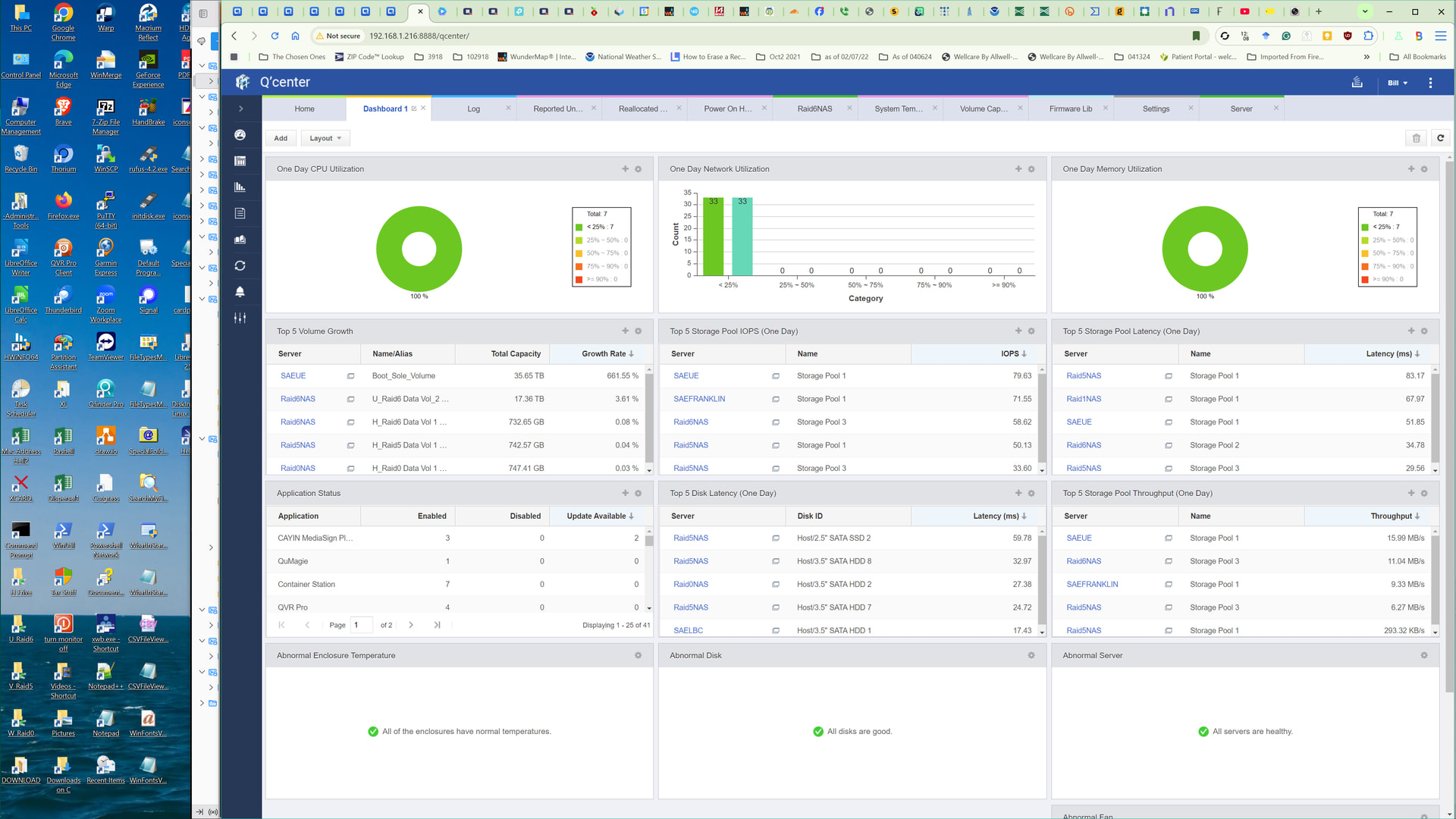Screen dimensions: 1456x819
Task: Switch to the Raid6NAS tab
Action: 814,109
